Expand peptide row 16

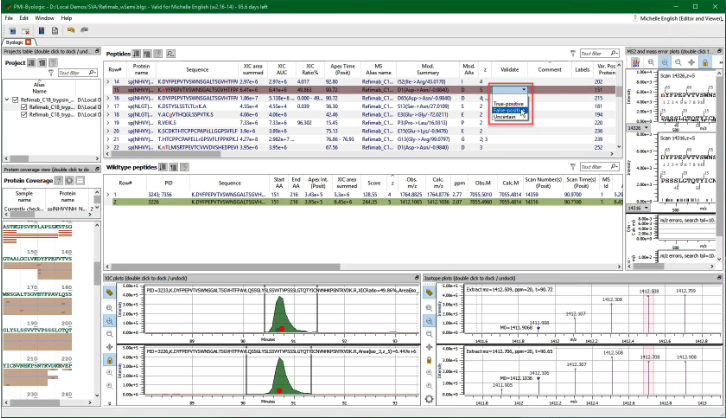pos(108,98)
